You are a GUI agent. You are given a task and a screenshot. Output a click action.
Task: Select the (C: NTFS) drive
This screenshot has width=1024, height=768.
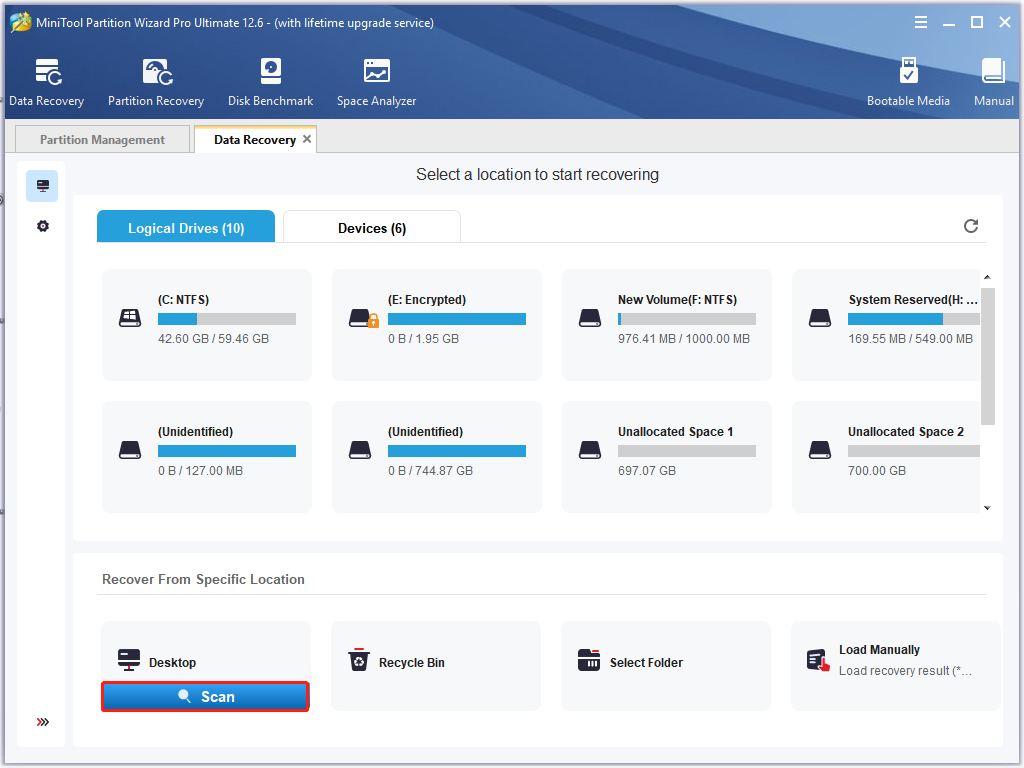point(207,325)
